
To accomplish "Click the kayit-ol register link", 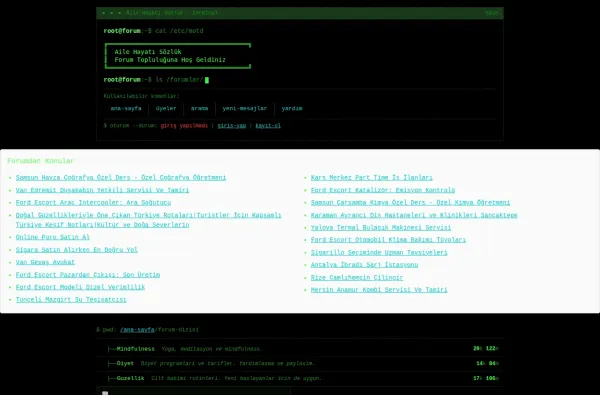I will click(268, 126).
